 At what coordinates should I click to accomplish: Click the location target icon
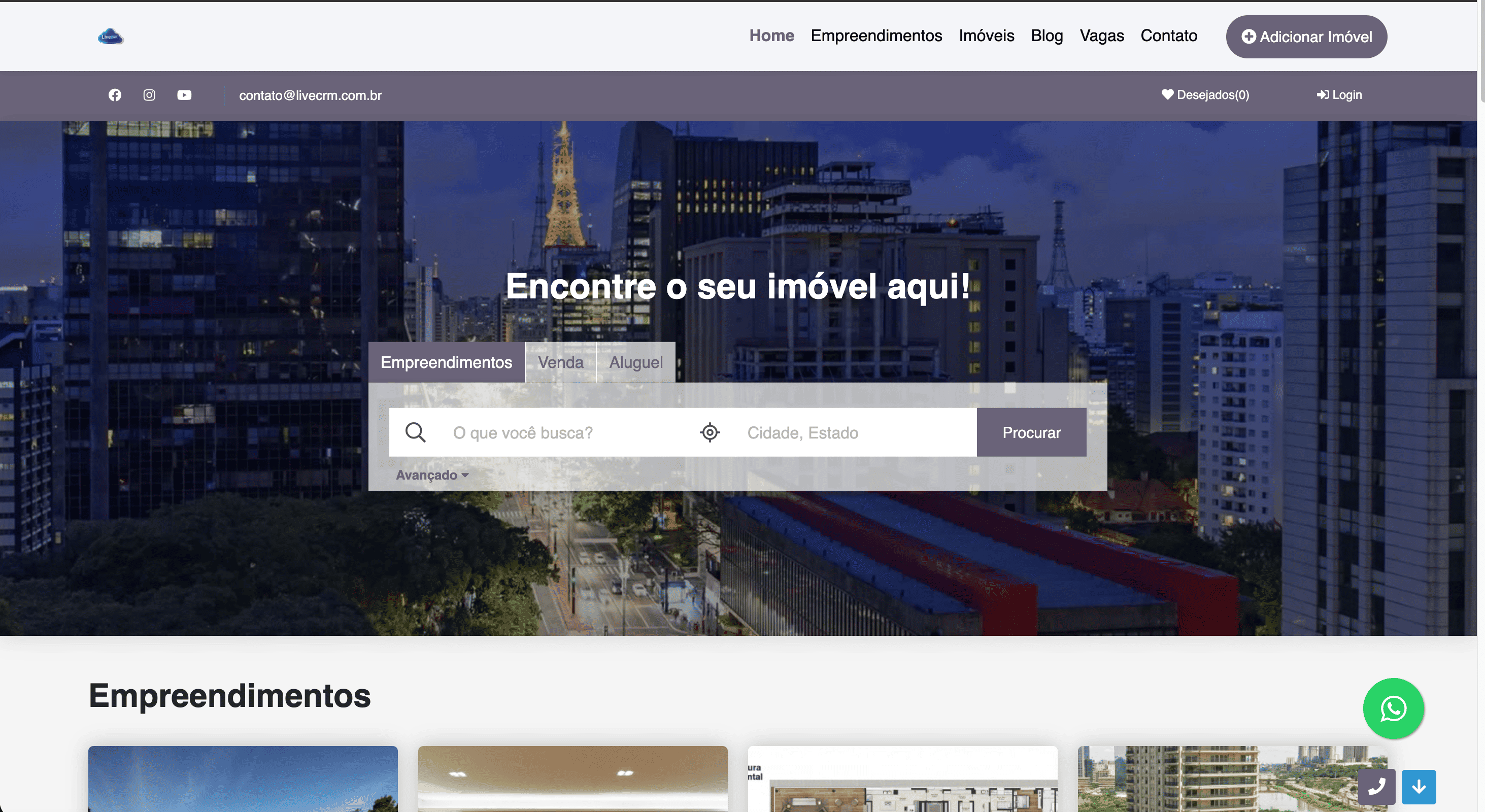tap(710, 432)
